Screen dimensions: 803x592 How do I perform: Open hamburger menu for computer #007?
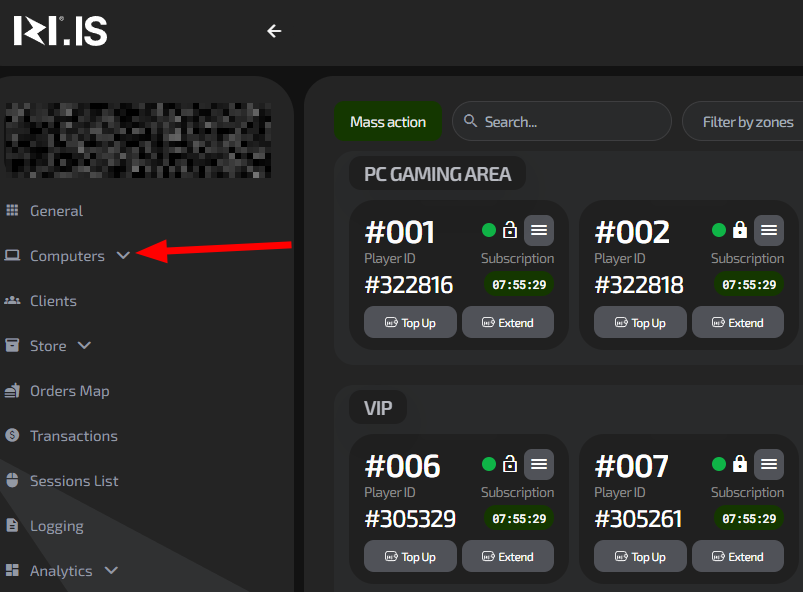click(x=768, y=464)
